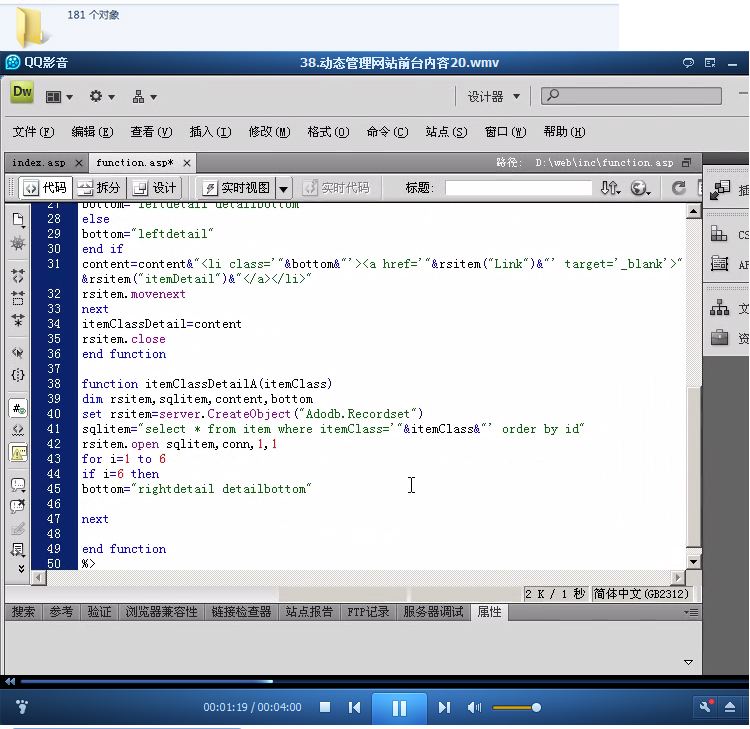The image size is (750, 729).
Task: Open the layout dropdown icon
Action: tap(58, 97)
